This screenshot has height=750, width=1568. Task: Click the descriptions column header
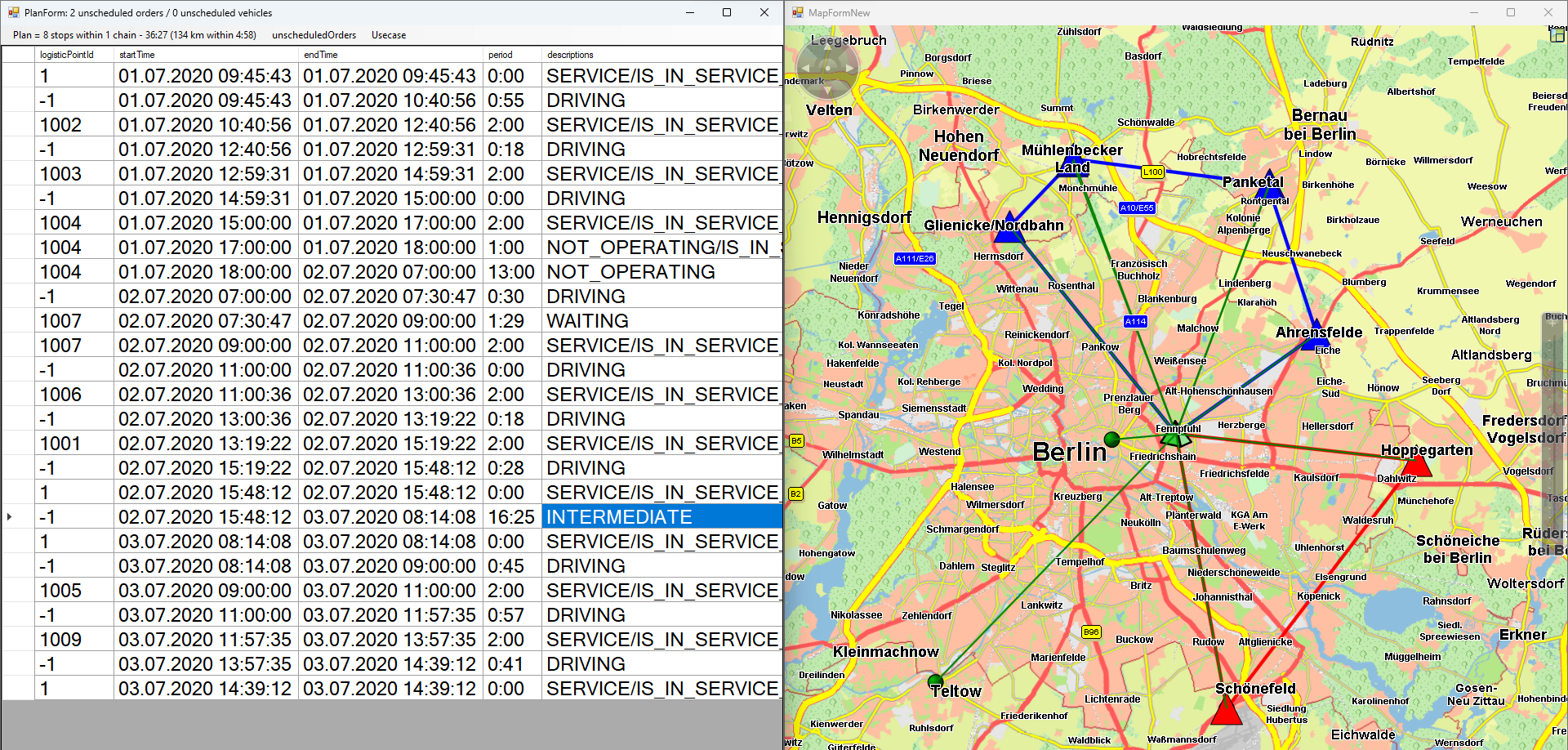[570, 55]
